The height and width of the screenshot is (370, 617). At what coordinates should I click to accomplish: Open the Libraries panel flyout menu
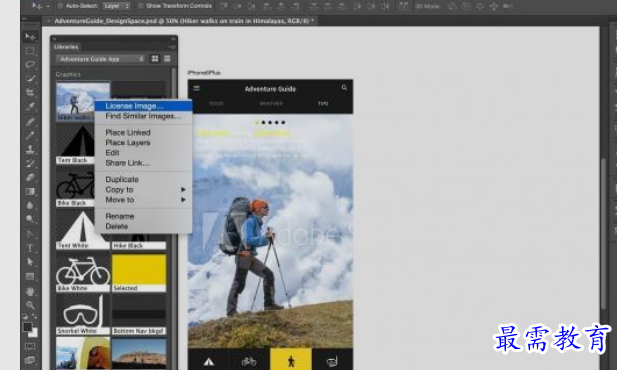pyautogui.click(x=172, y=47)
